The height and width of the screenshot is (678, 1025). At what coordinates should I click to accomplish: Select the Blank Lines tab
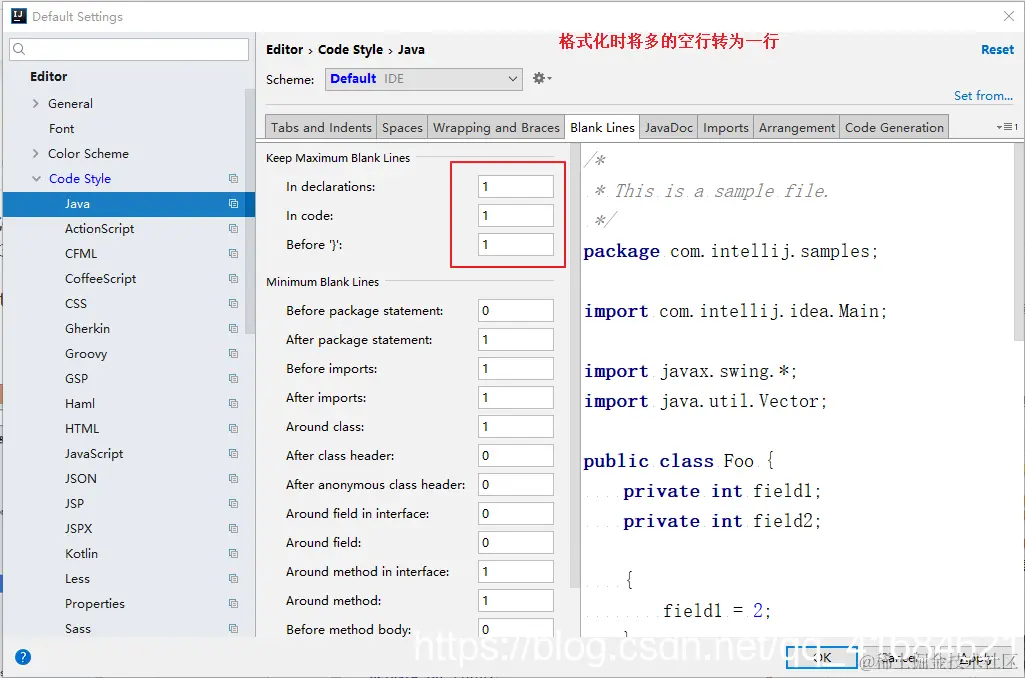[x=602, y=127]
